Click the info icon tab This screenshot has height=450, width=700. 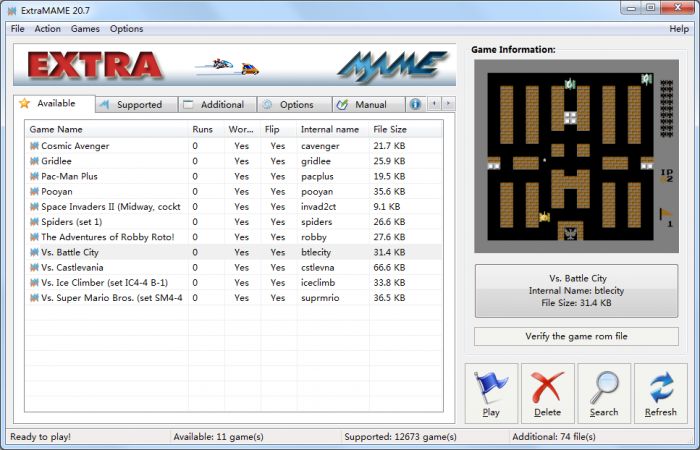(415, 104)
